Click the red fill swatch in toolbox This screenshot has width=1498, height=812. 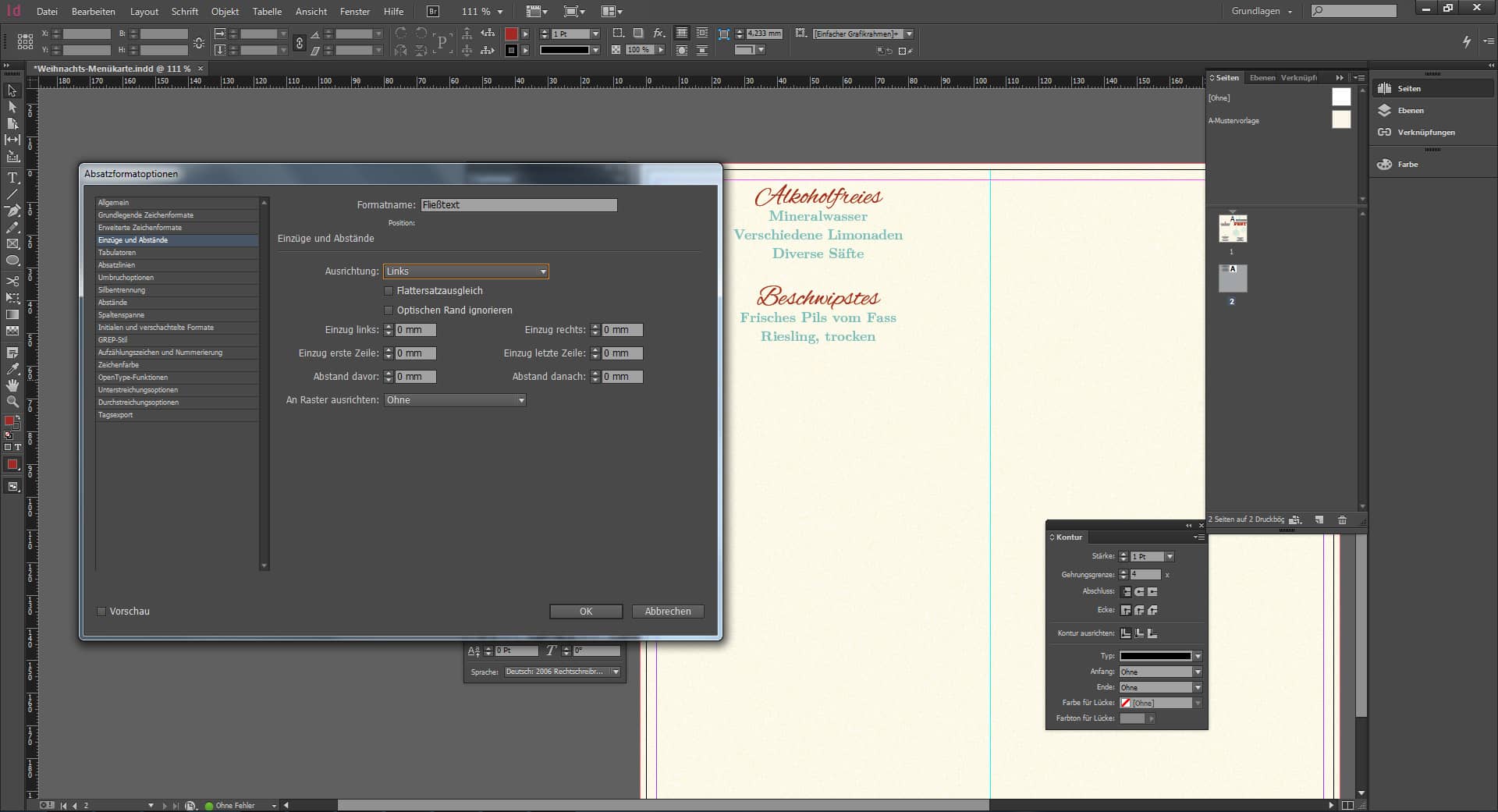coord(9,421)
